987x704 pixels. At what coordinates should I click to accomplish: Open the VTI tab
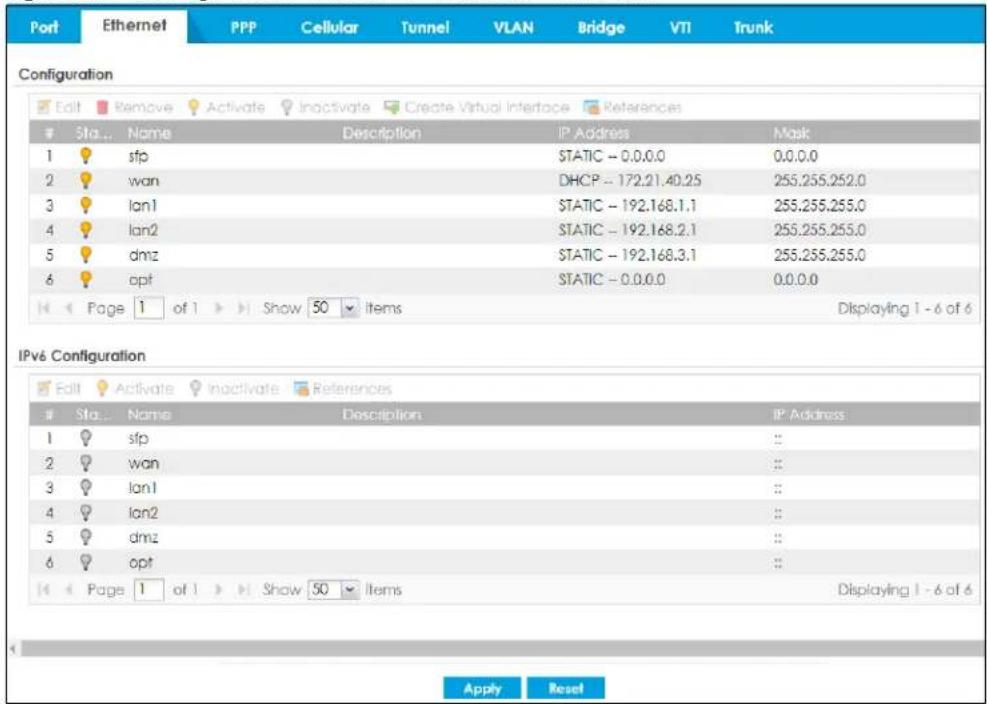coord(680,28)
